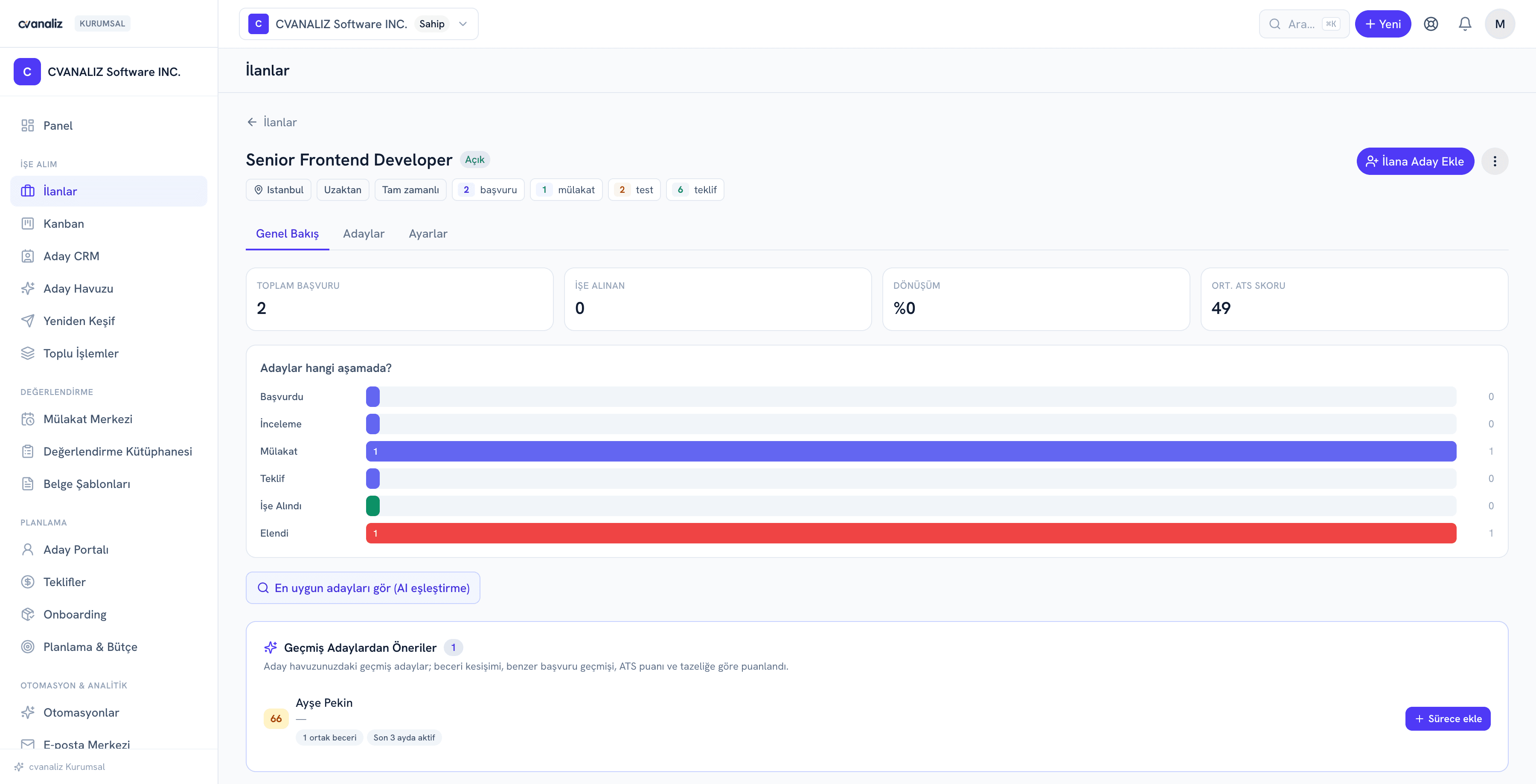Click the Sahip role badge
The width and height of the screenshot is (1536, 784).
[x=432, y=24]
